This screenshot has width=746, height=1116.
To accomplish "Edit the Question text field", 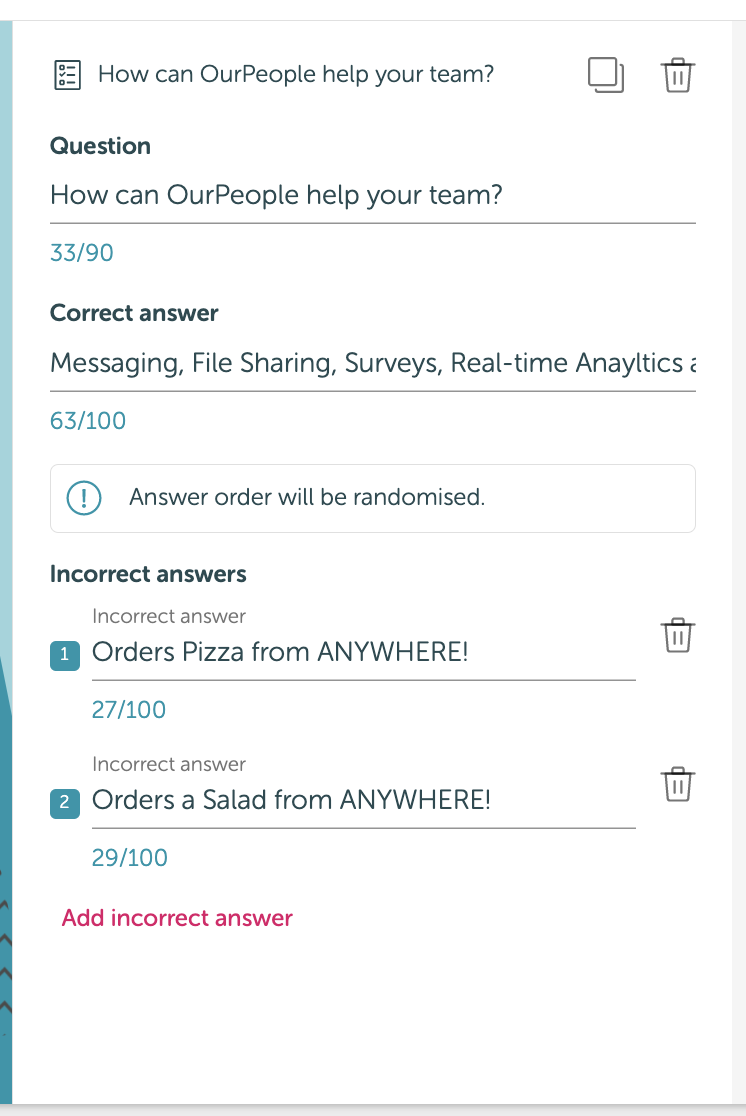I will [x=372, y=195].
